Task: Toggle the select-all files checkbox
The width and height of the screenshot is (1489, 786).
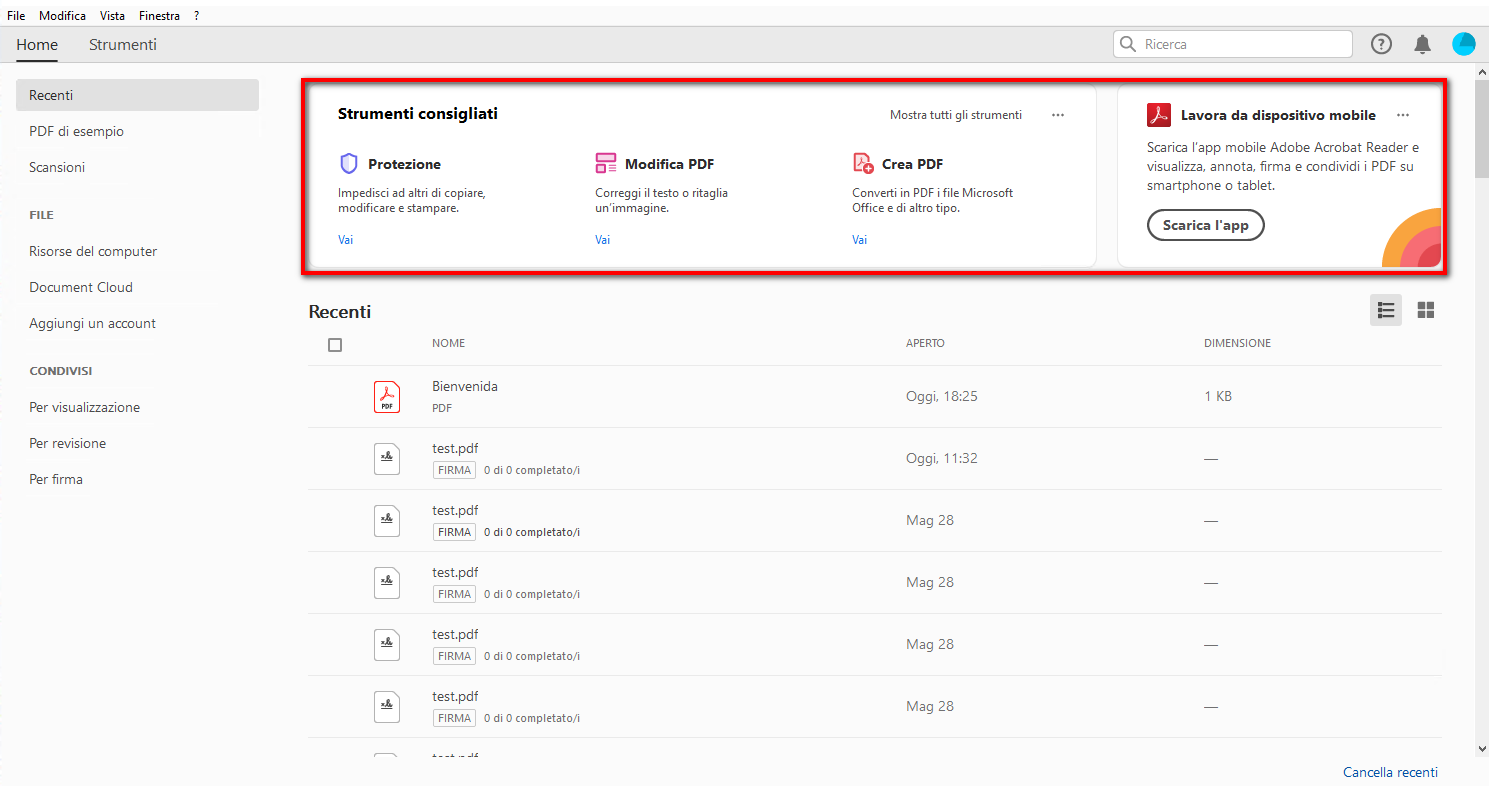Action: click(335, 345)
